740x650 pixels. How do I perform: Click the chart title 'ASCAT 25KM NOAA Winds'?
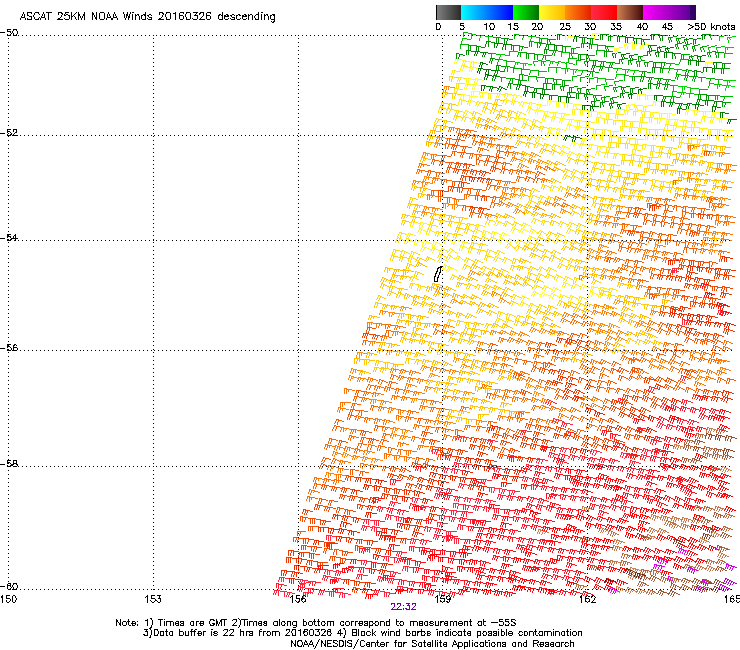coord(86,16)
